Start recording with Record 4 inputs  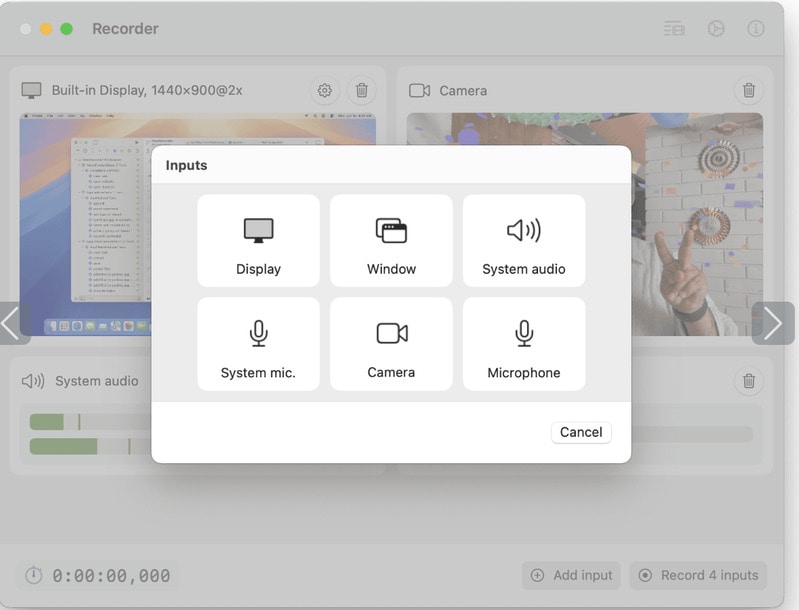click(698, 575)
